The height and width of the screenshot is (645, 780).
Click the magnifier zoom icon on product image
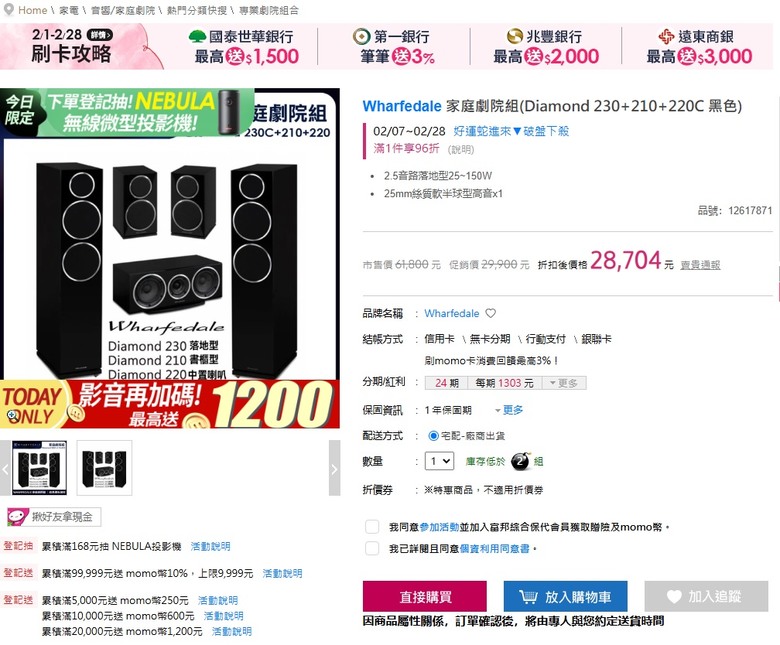13,416
